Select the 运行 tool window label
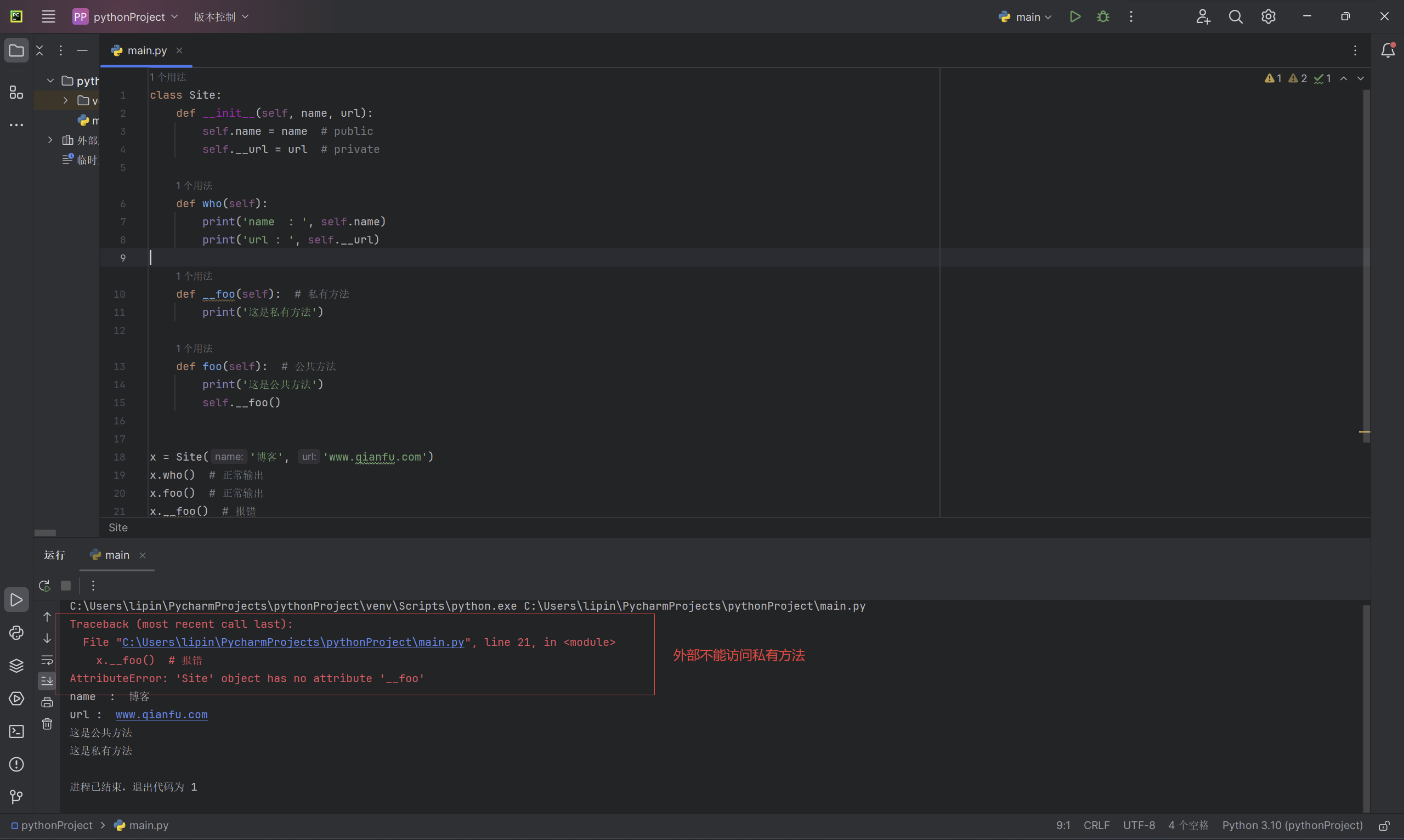 click(x=54, y=555)
